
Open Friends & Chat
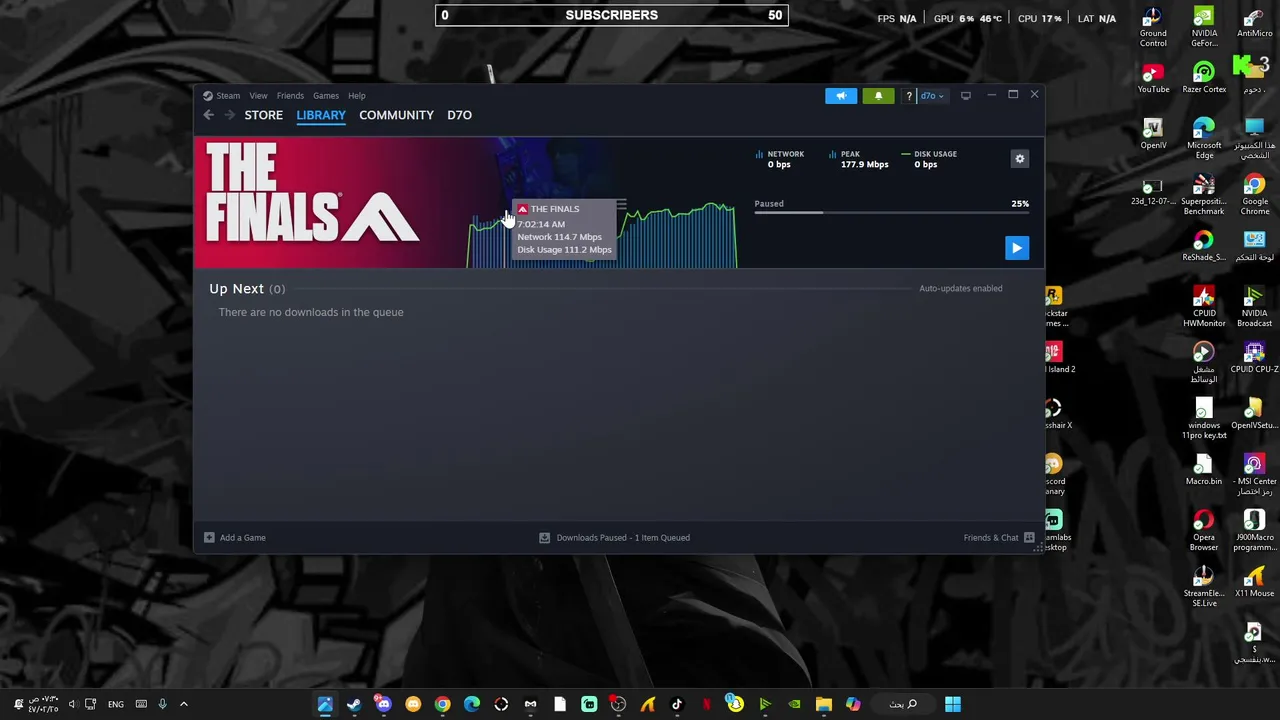999,538
